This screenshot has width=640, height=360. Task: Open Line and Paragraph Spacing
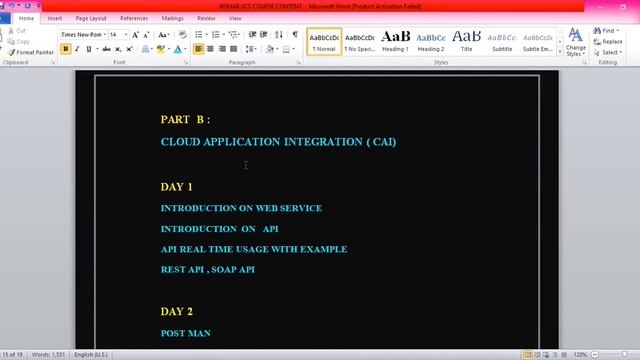coord(249,49)
